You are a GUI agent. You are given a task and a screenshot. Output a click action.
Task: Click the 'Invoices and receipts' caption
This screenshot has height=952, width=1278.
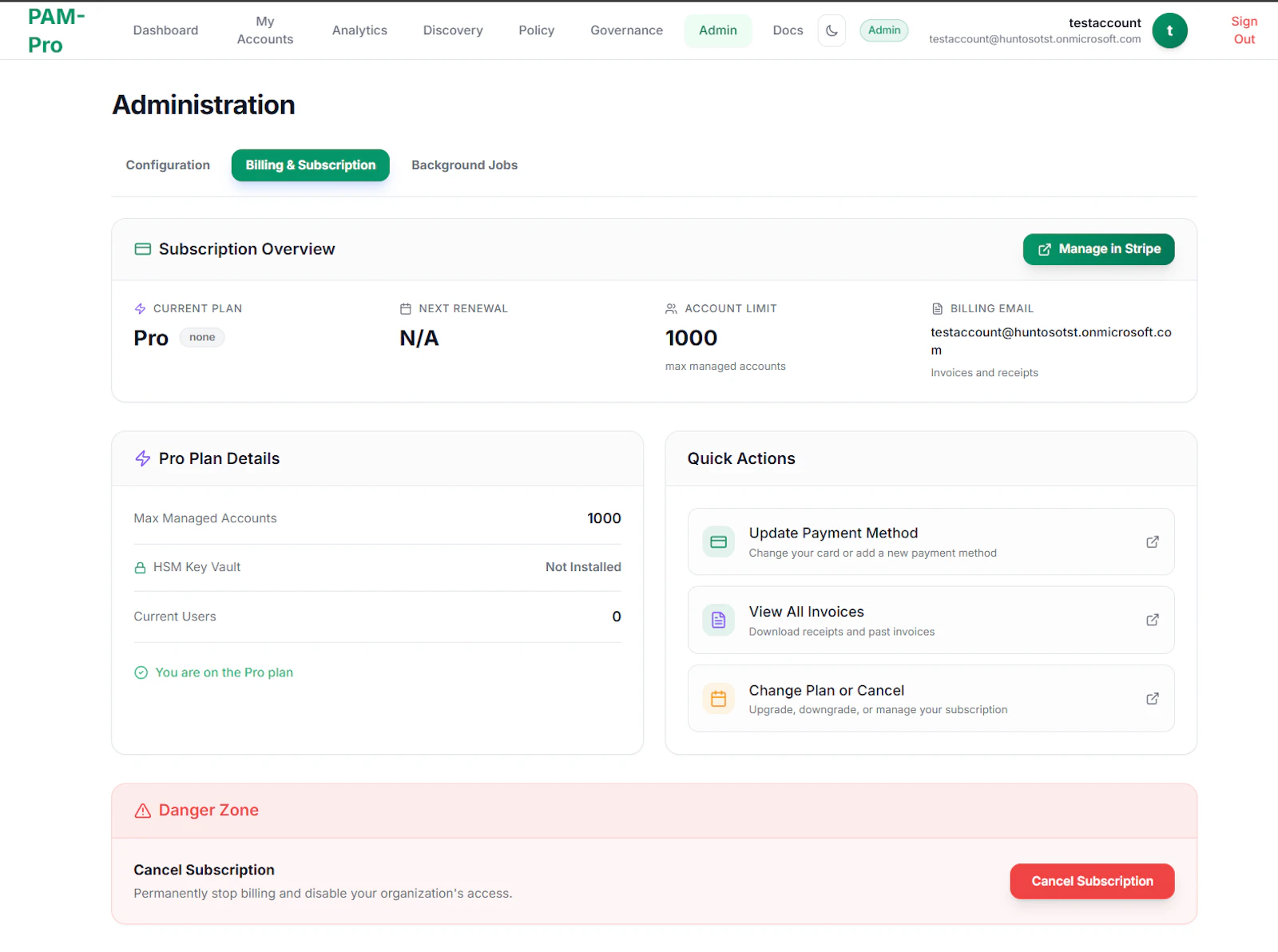pyautogui.click(x=984, y=373)
